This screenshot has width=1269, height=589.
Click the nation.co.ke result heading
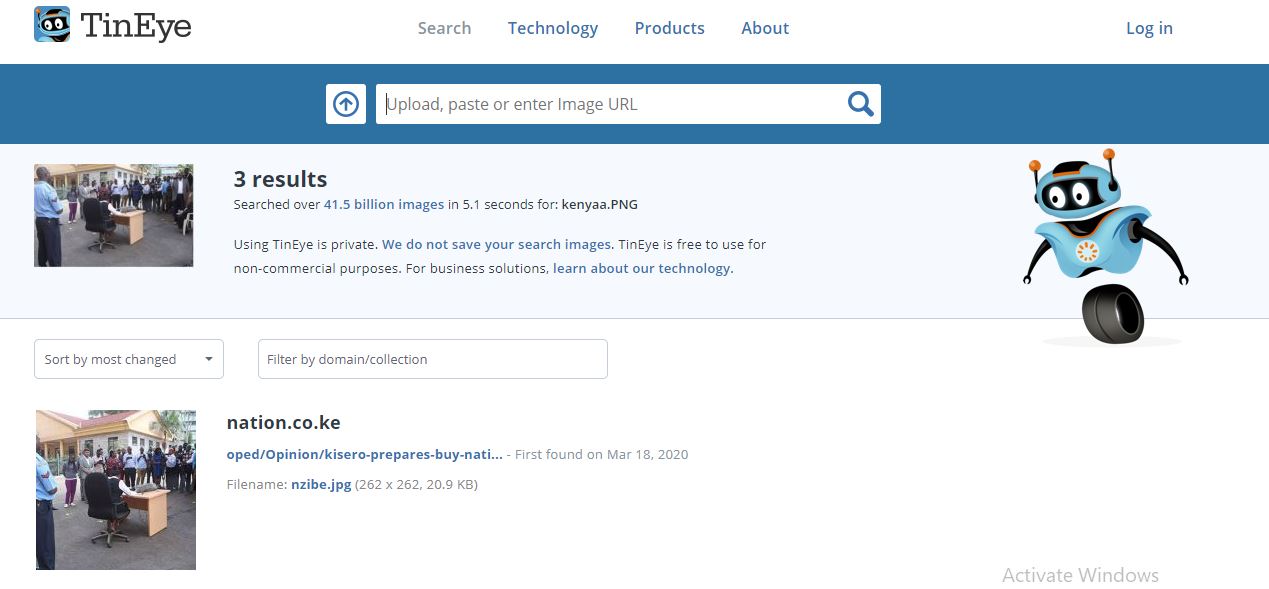coord(283,423)
